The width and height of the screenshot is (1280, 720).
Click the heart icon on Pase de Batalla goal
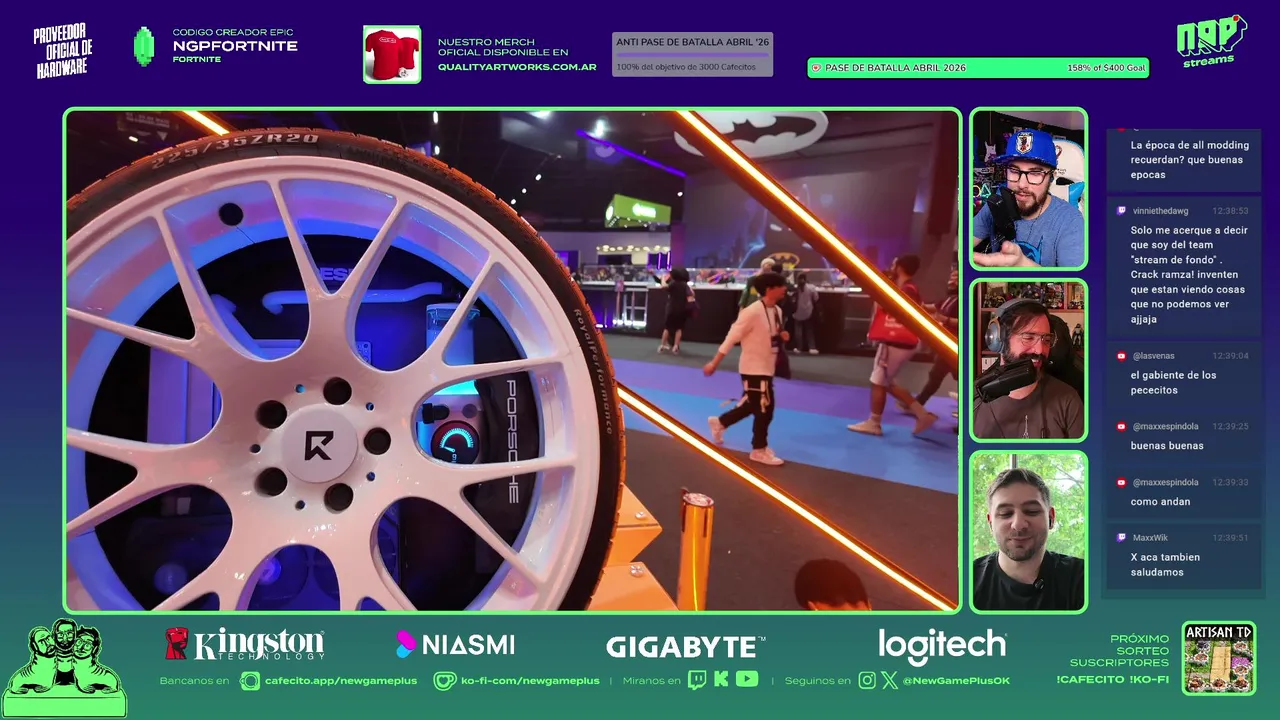tap(816, 68)
